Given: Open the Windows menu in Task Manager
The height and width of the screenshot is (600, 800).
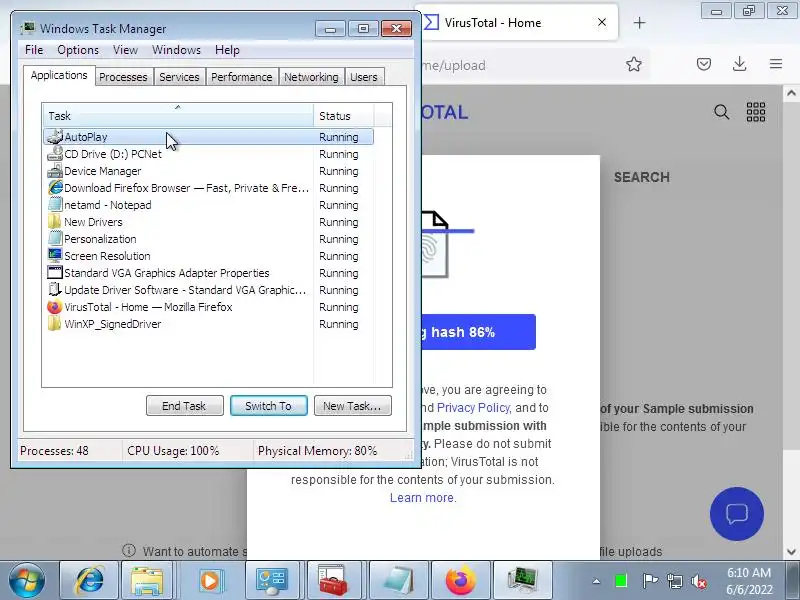Looking at the screenshot, I should click(x=177, y=50).
